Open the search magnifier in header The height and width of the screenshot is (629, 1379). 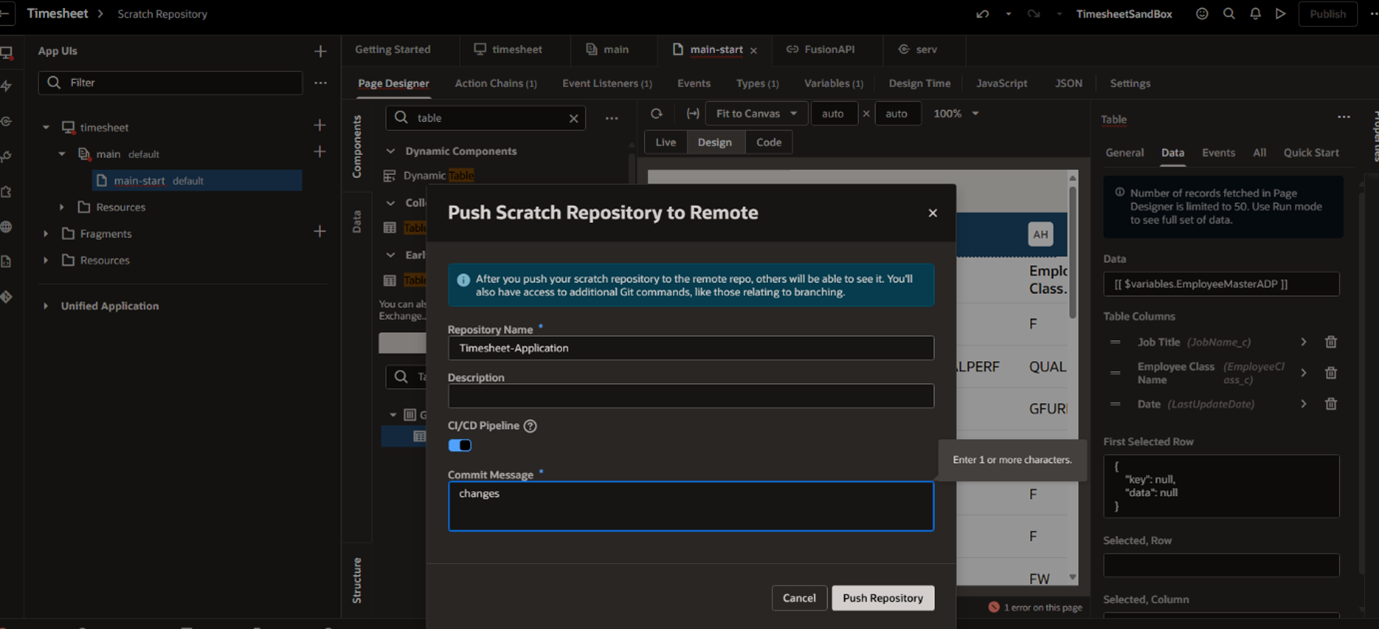tap(1229, 14)
